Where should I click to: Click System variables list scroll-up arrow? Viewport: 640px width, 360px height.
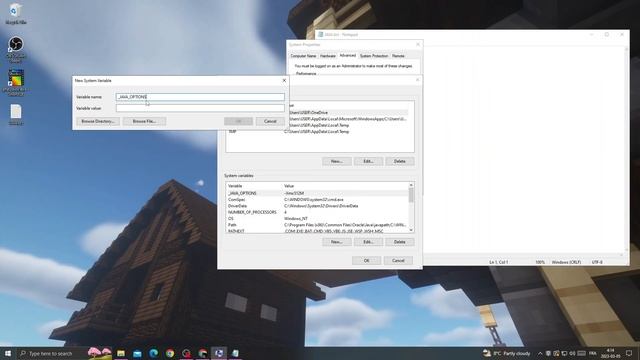[x=411, y=185]
